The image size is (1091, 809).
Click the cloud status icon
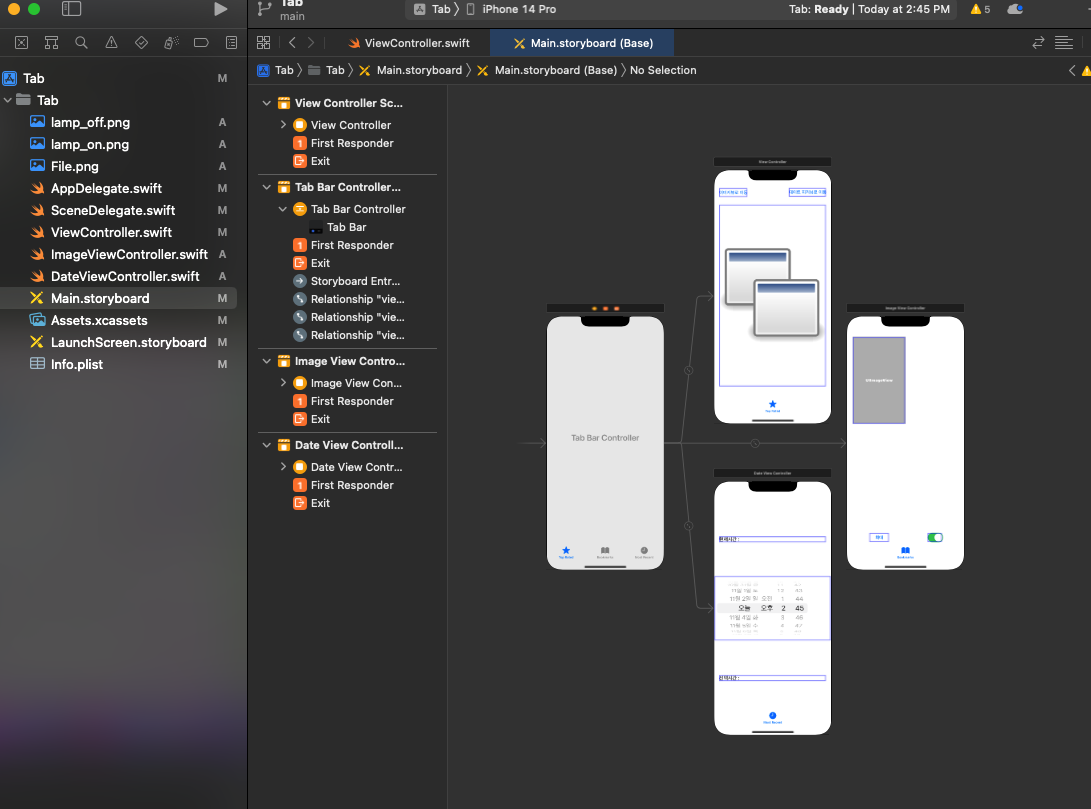[1015, 9]
